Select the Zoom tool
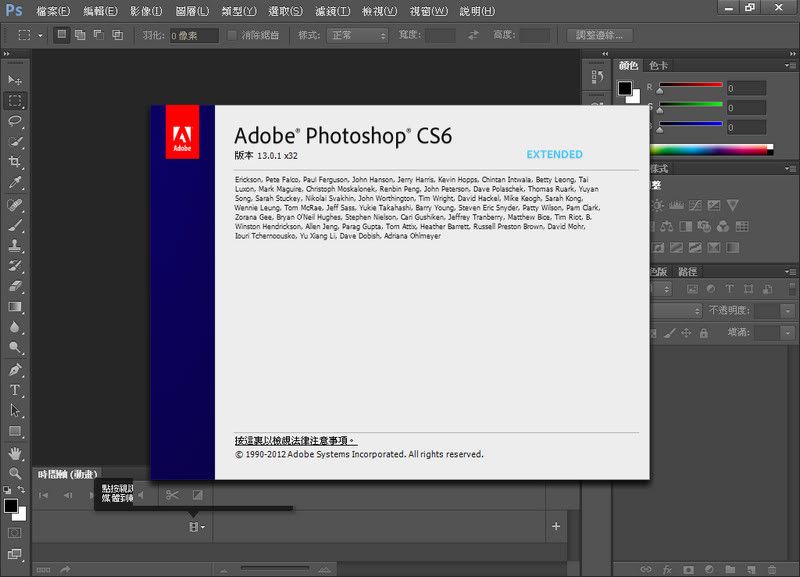This screenshot has width=800, height=577. [15, 473]
